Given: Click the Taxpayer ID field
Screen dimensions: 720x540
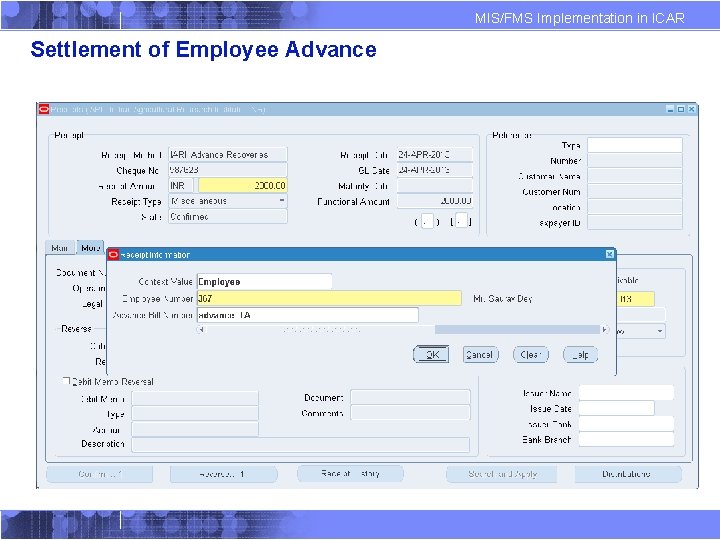Looking at the screenshot, I should coord(635,223).
